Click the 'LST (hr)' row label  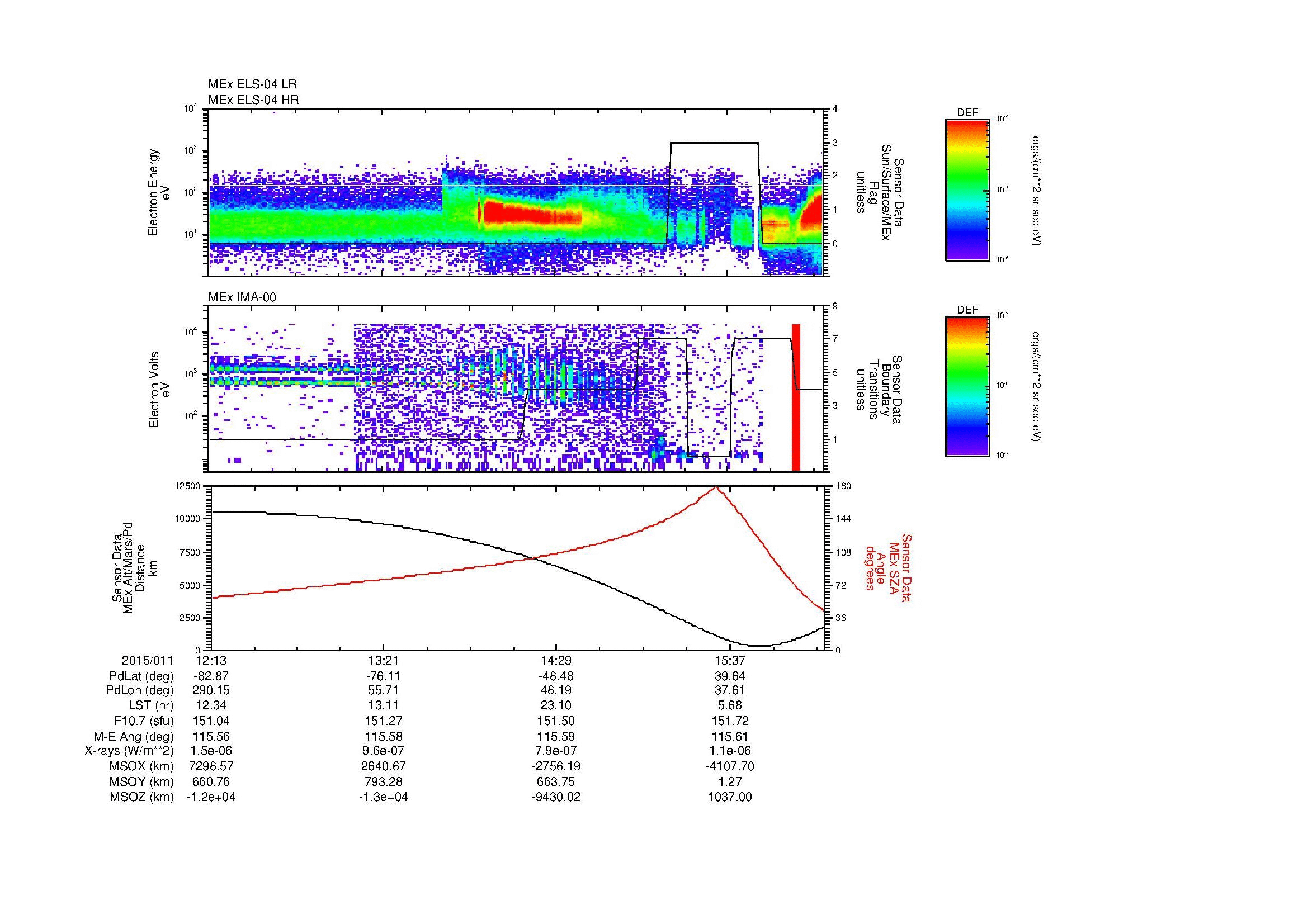coord(151,705)
